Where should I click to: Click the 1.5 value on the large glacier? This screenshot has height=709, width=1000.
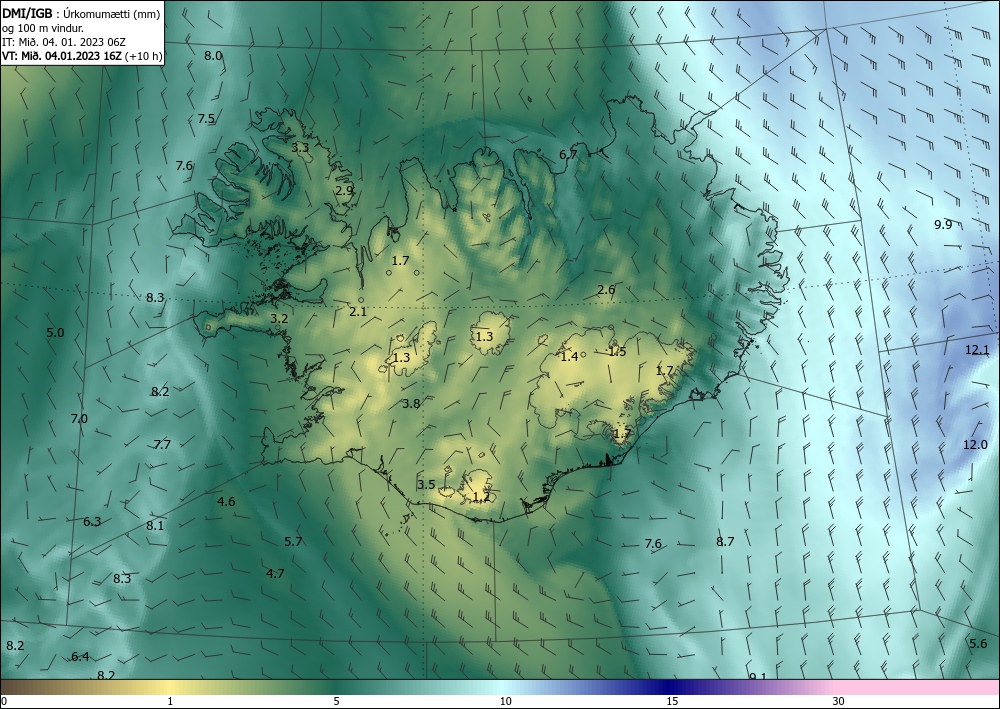(617, 351)
